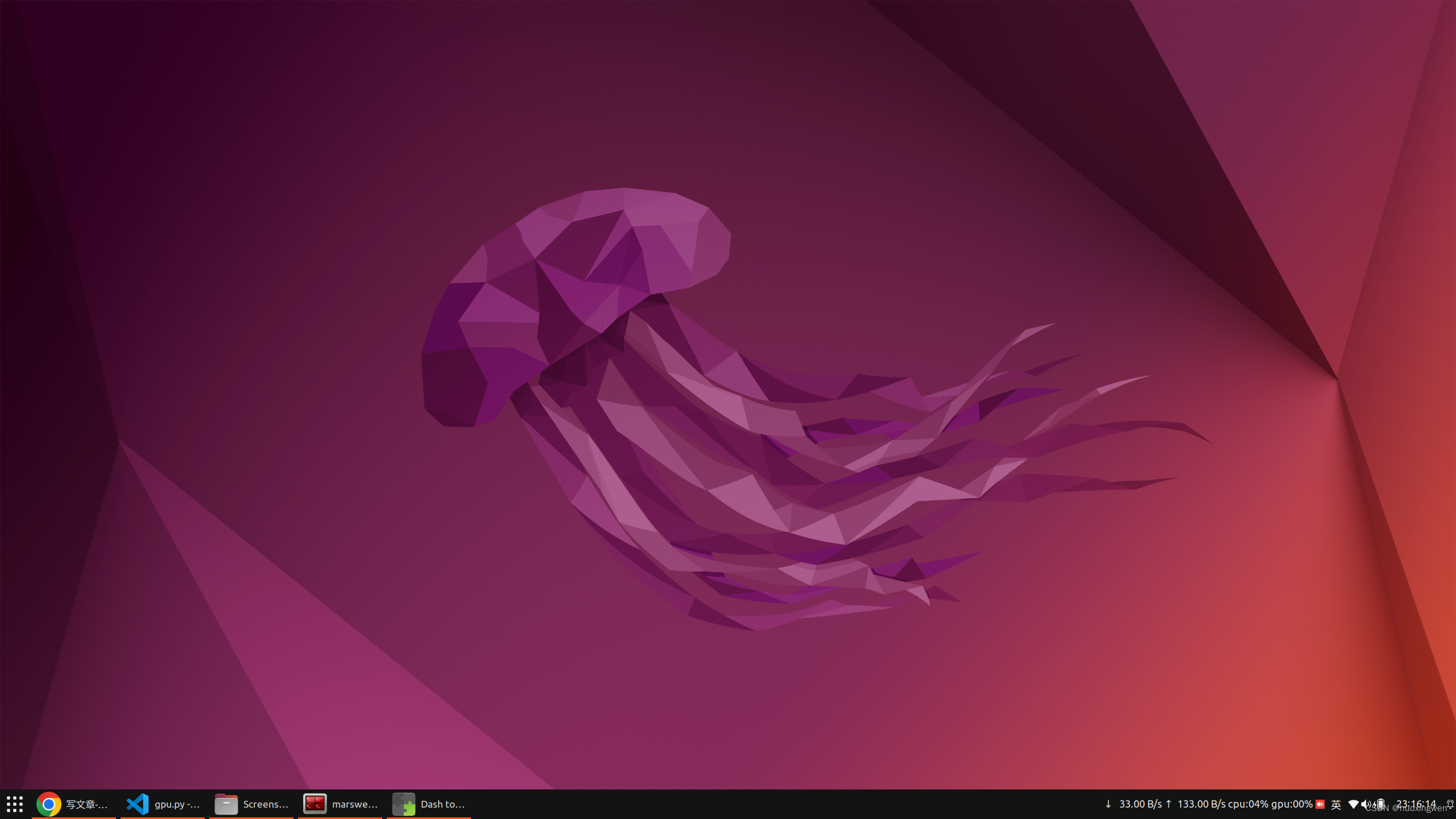Open the Show Applications grid
1456x819 pixels.
click(x=15, y=804)
